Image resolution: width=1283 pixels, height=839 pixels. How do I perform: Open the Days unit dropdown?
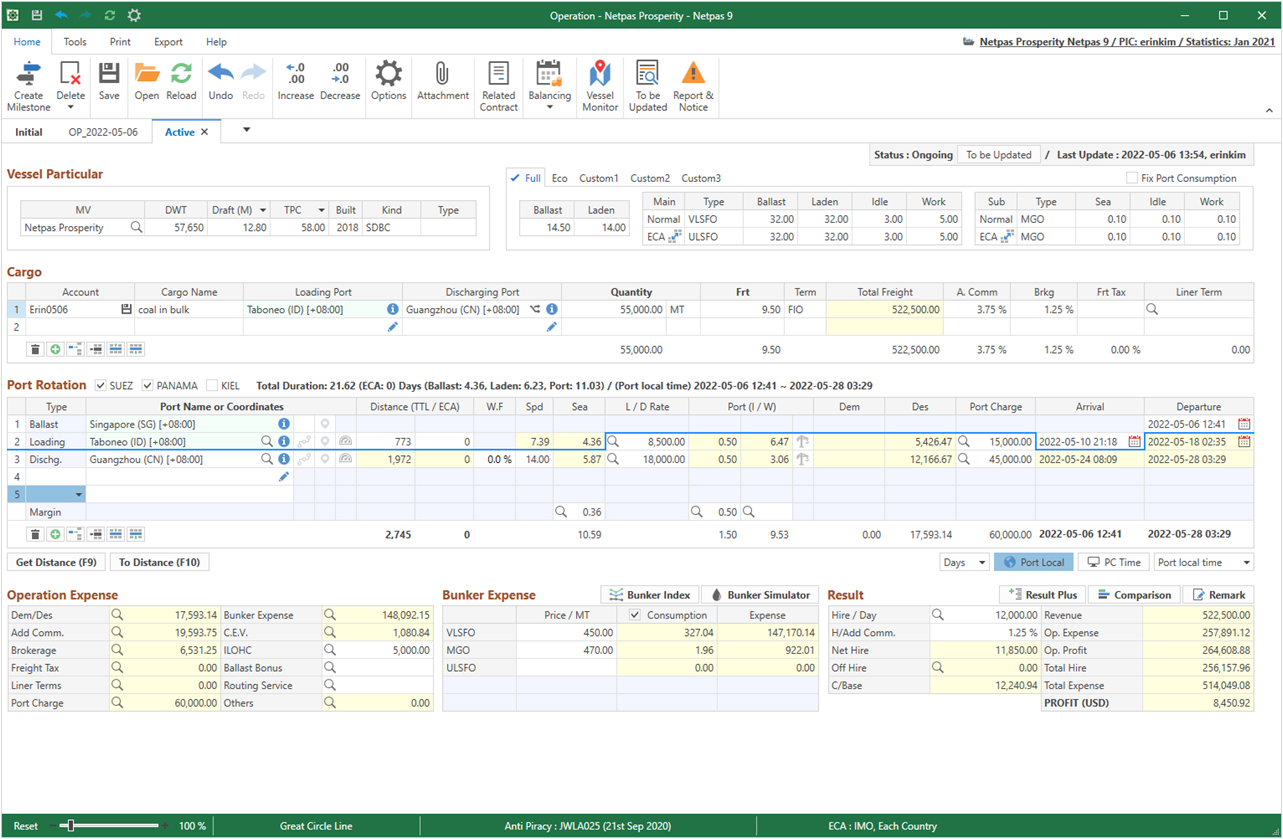(981, 563)
